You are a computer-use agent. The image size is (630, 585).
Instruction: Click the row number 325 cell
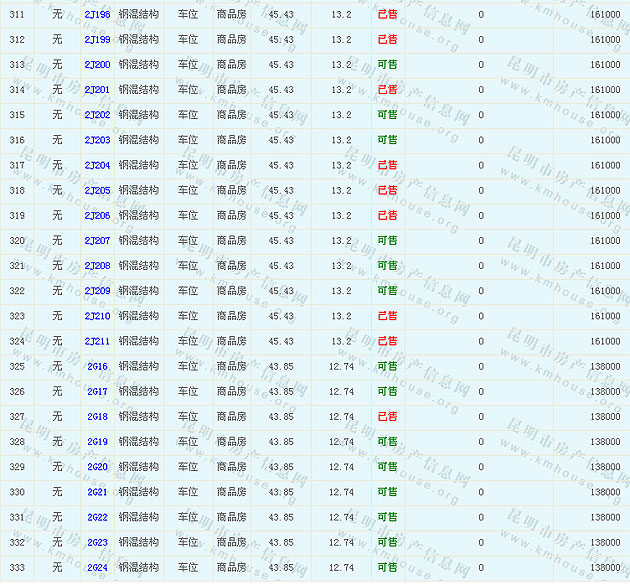pyautogui.click(x=17, y=366)
